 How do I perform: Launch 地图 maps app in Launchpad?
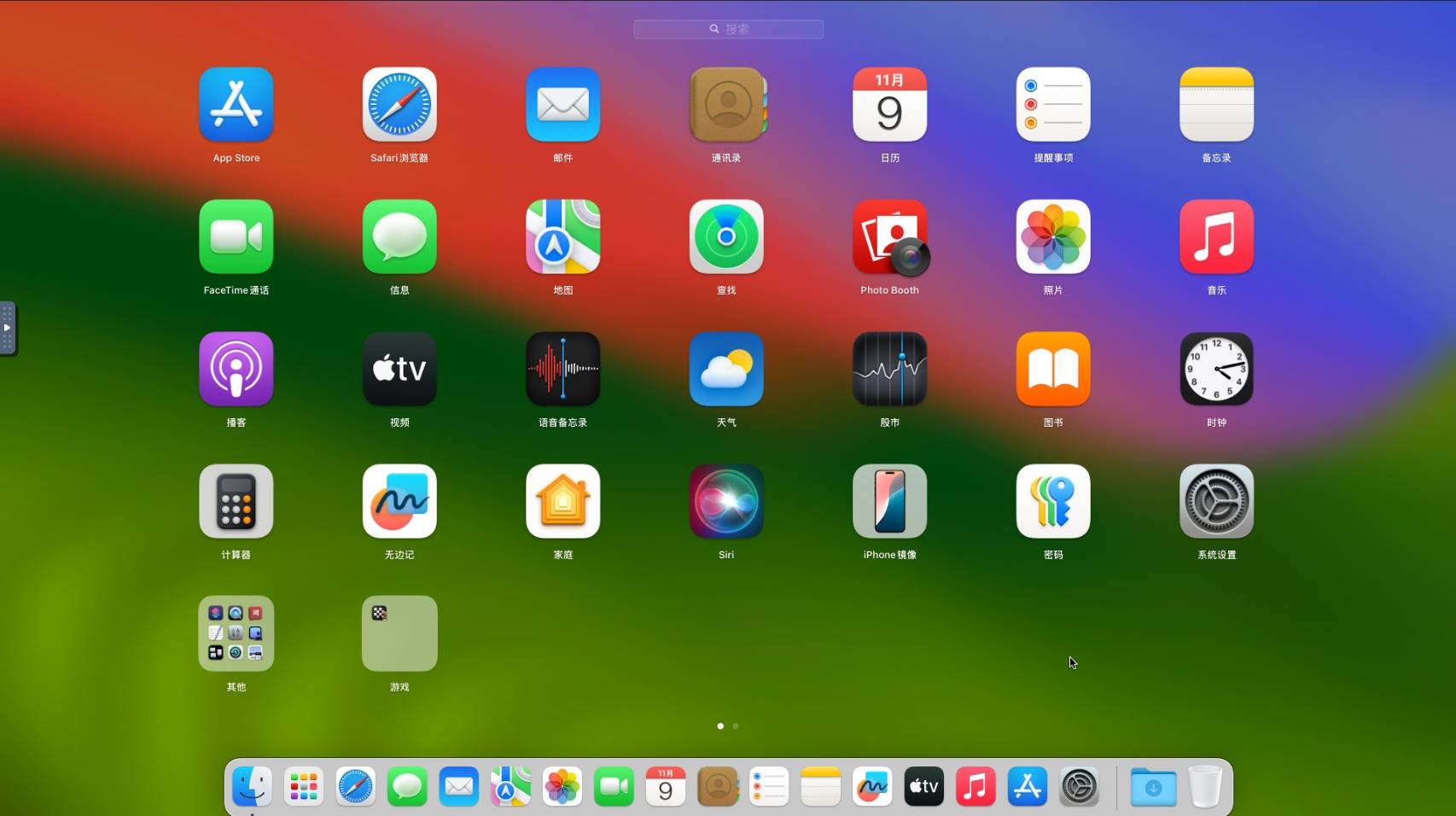[563, 236]
